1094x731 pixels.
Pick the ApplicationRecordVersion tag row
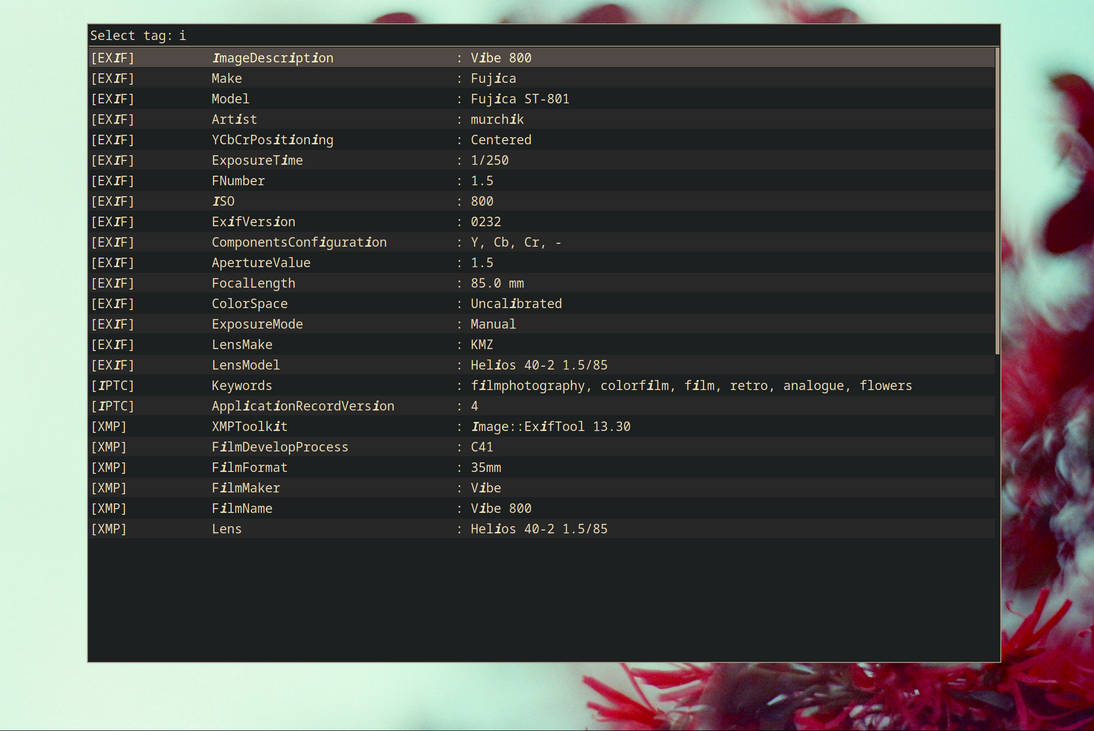click(542, 406)
